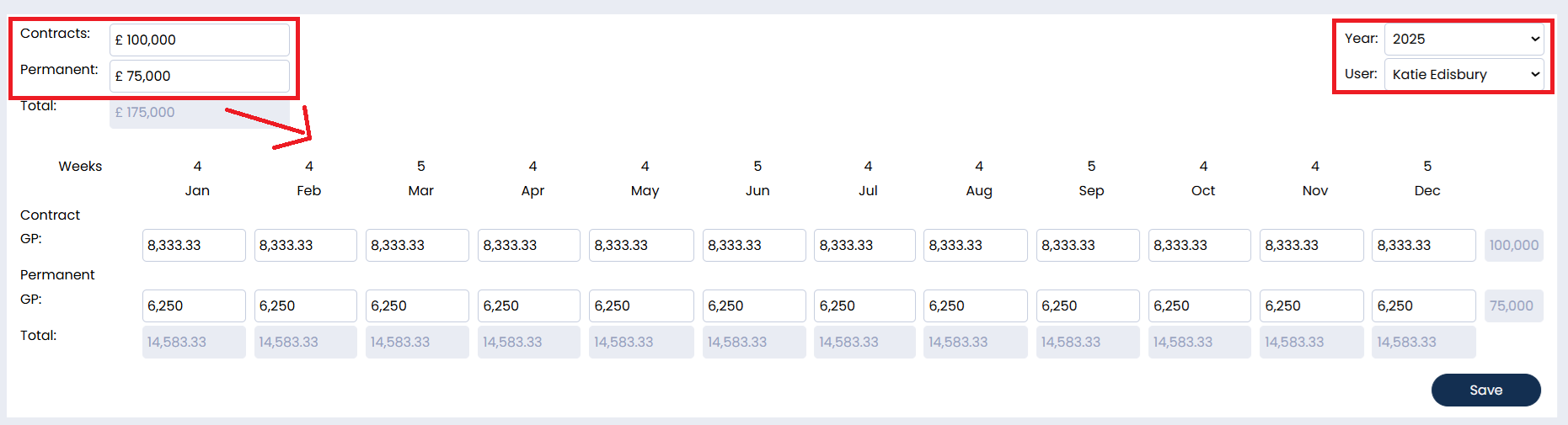Image resolution: width=1568 pixels, height=425 pixels.
Task: Click the Dec Permanent GP field
Action: coord(1423,305)
